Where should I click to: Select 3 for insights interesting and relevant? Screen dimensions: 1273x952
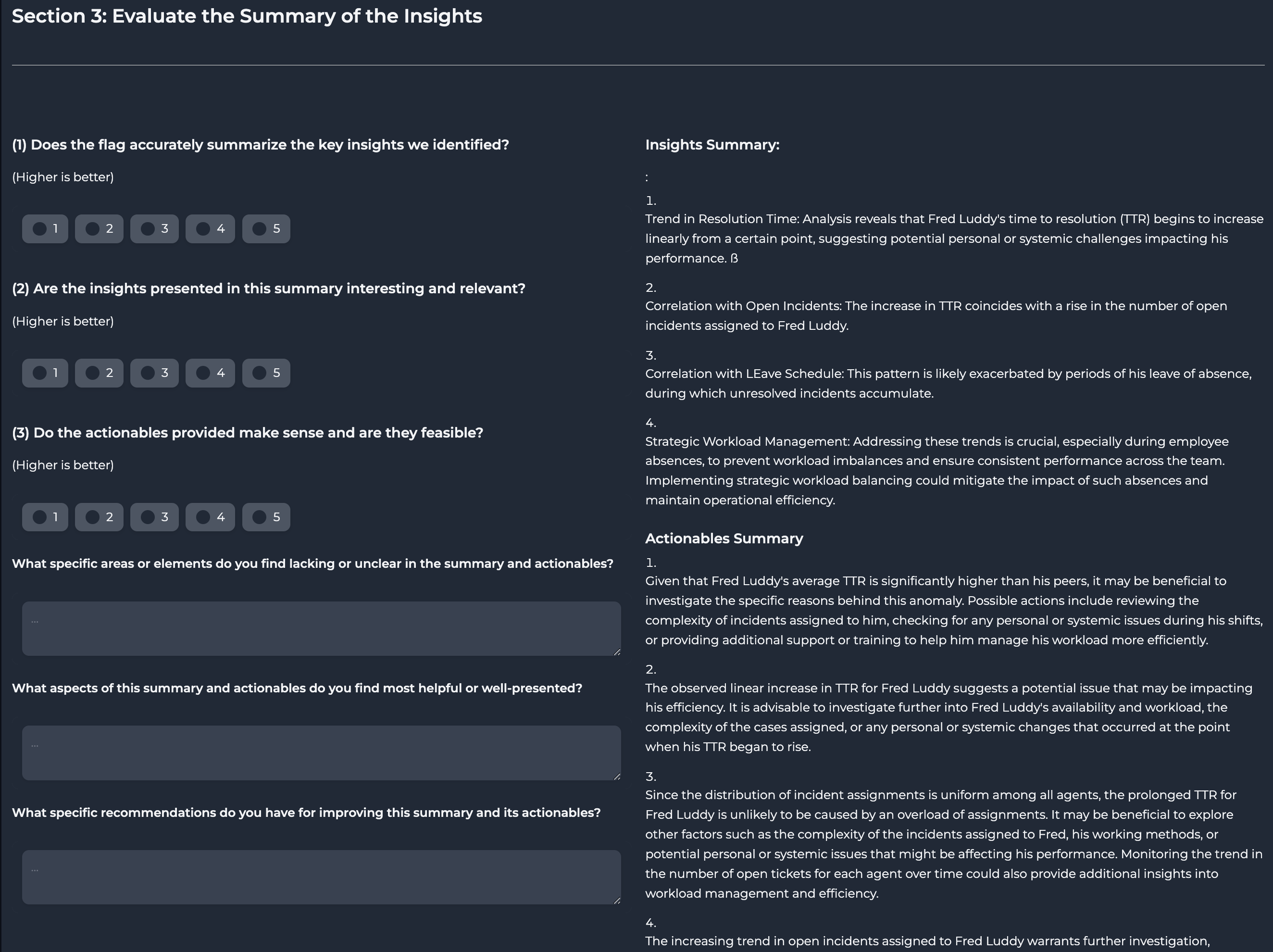click(148, 373)
